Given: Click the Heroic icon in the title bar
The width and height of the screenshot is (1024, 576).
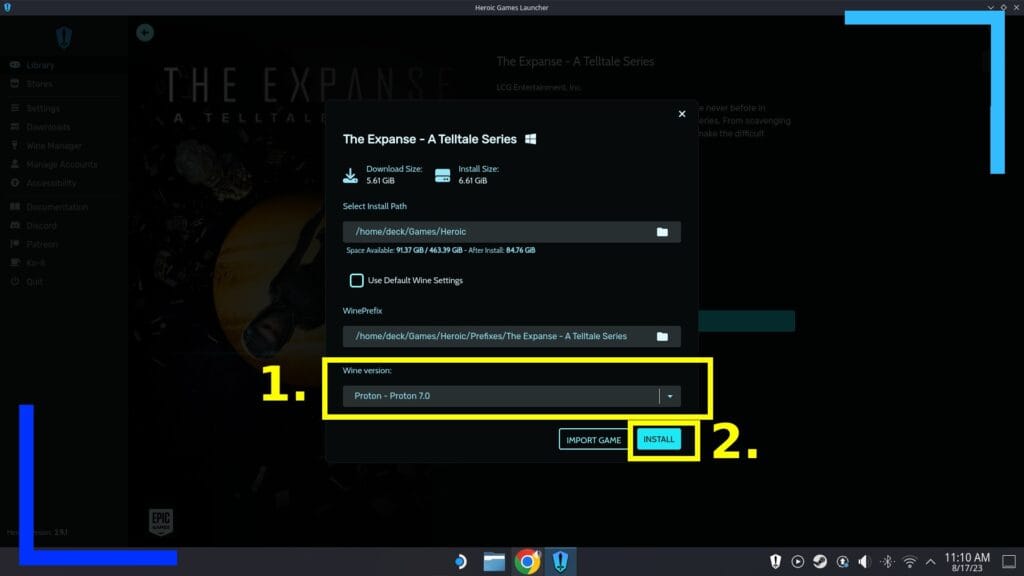Looking at the screenshot, I should [x=7, y=7].
